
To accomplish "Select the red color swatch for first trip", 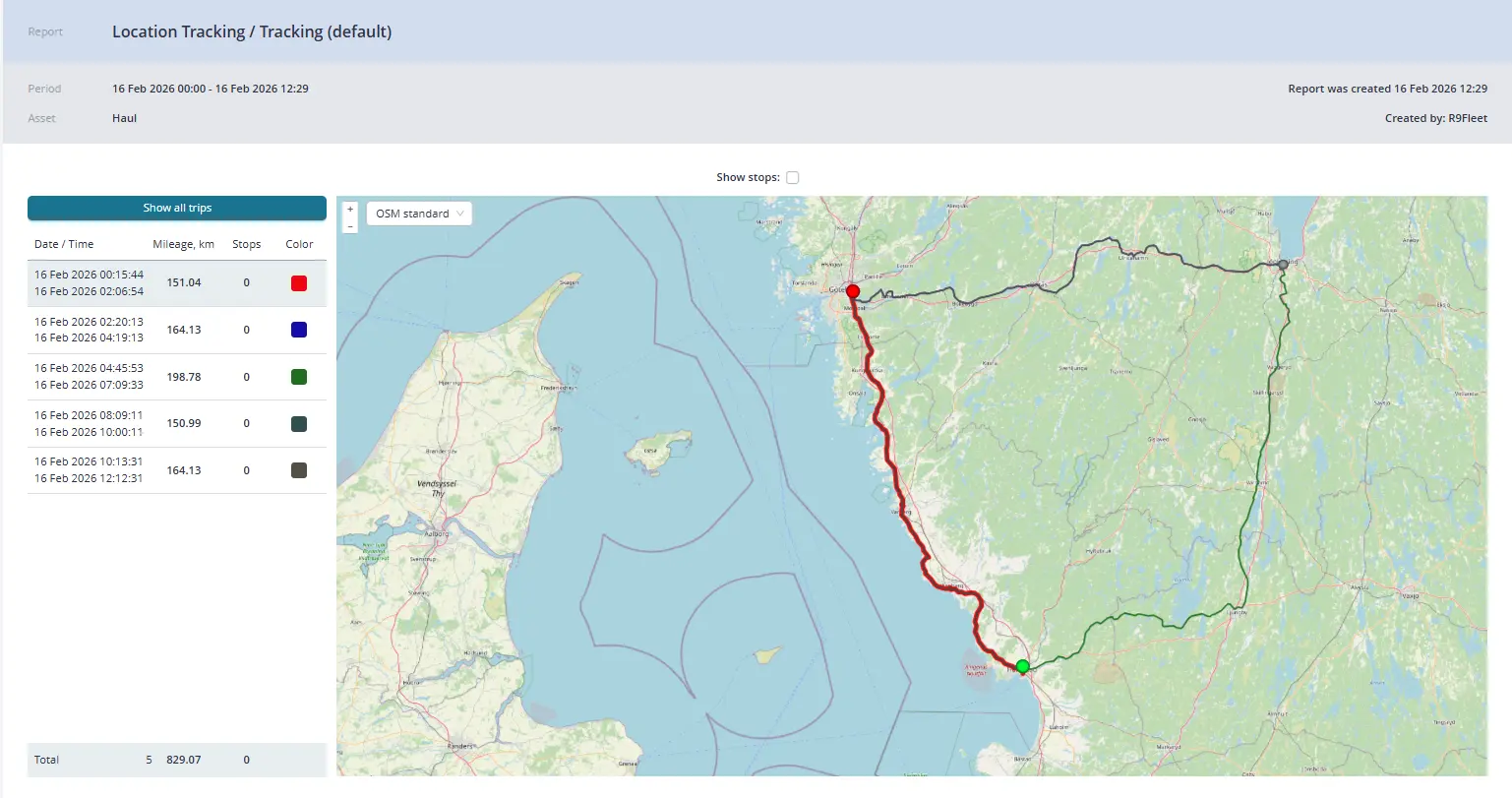I will click(x=299, y=283).
